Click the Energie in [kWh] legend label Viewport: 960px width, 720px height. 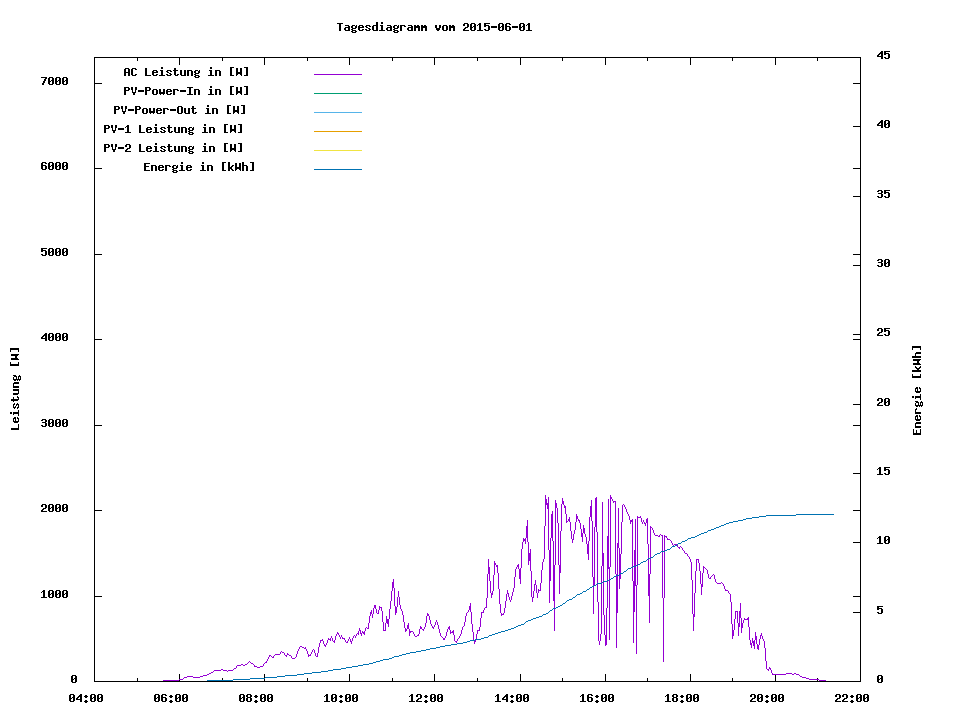(199, 167)
